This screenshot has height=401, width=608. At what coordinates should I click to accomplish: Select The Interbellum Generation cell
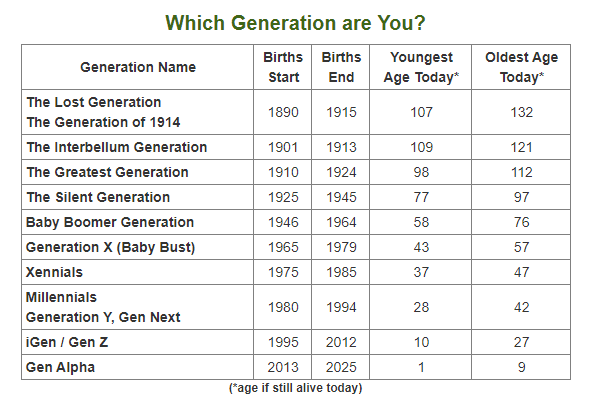point(117,147)
